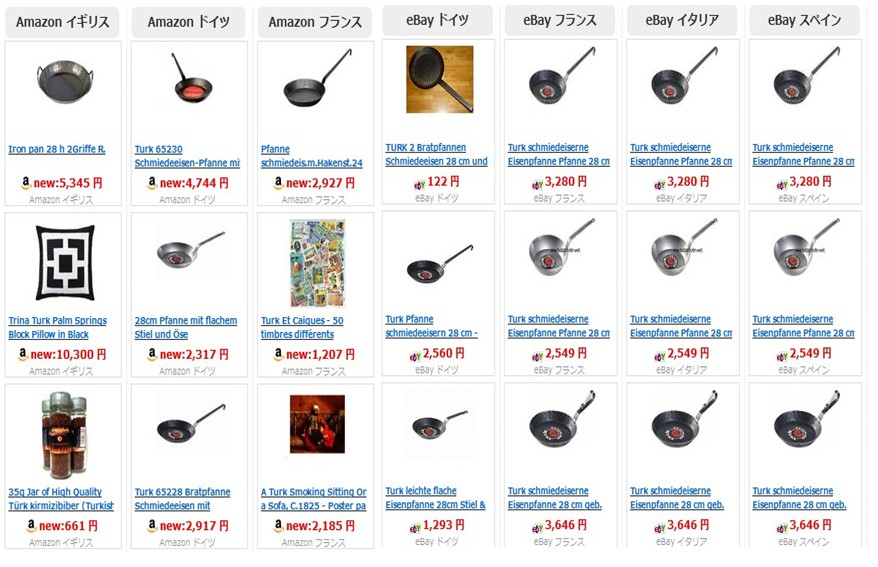Open the TURK 2 Bratpfannen listing link
The width and height of the screenshot is (878, 567).
pyautogui.click(x=436, y=154)
